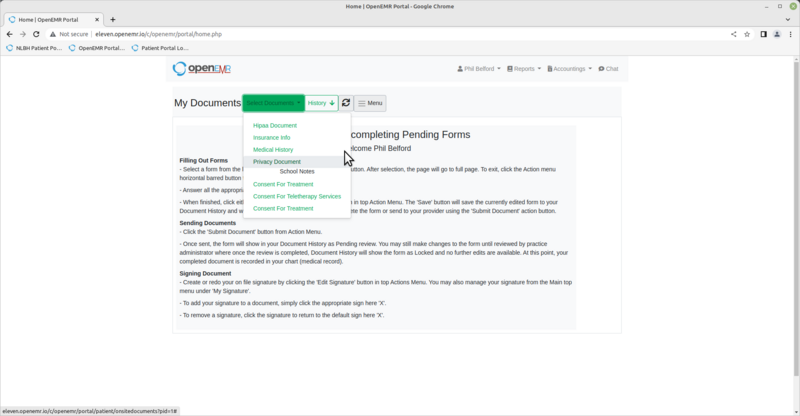Viewport: 800px width, 416px height.
Task: Click the School Notes heading
Action: coord(297,172)
